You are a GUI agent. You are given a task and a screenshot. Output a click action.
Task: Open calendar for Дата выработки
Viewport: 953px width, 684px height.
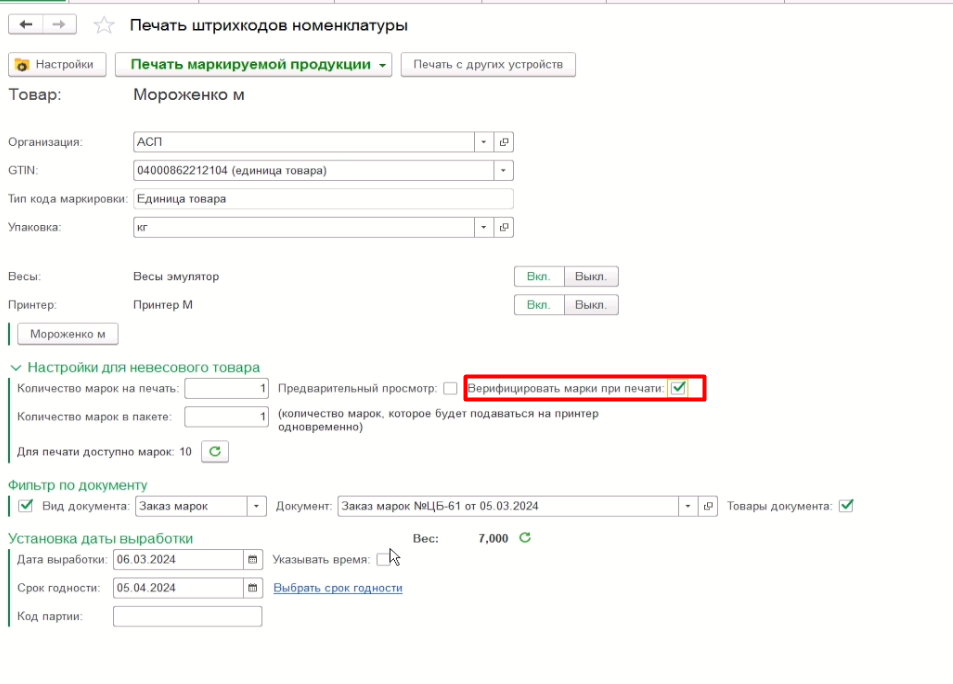(x=253, y=559)
